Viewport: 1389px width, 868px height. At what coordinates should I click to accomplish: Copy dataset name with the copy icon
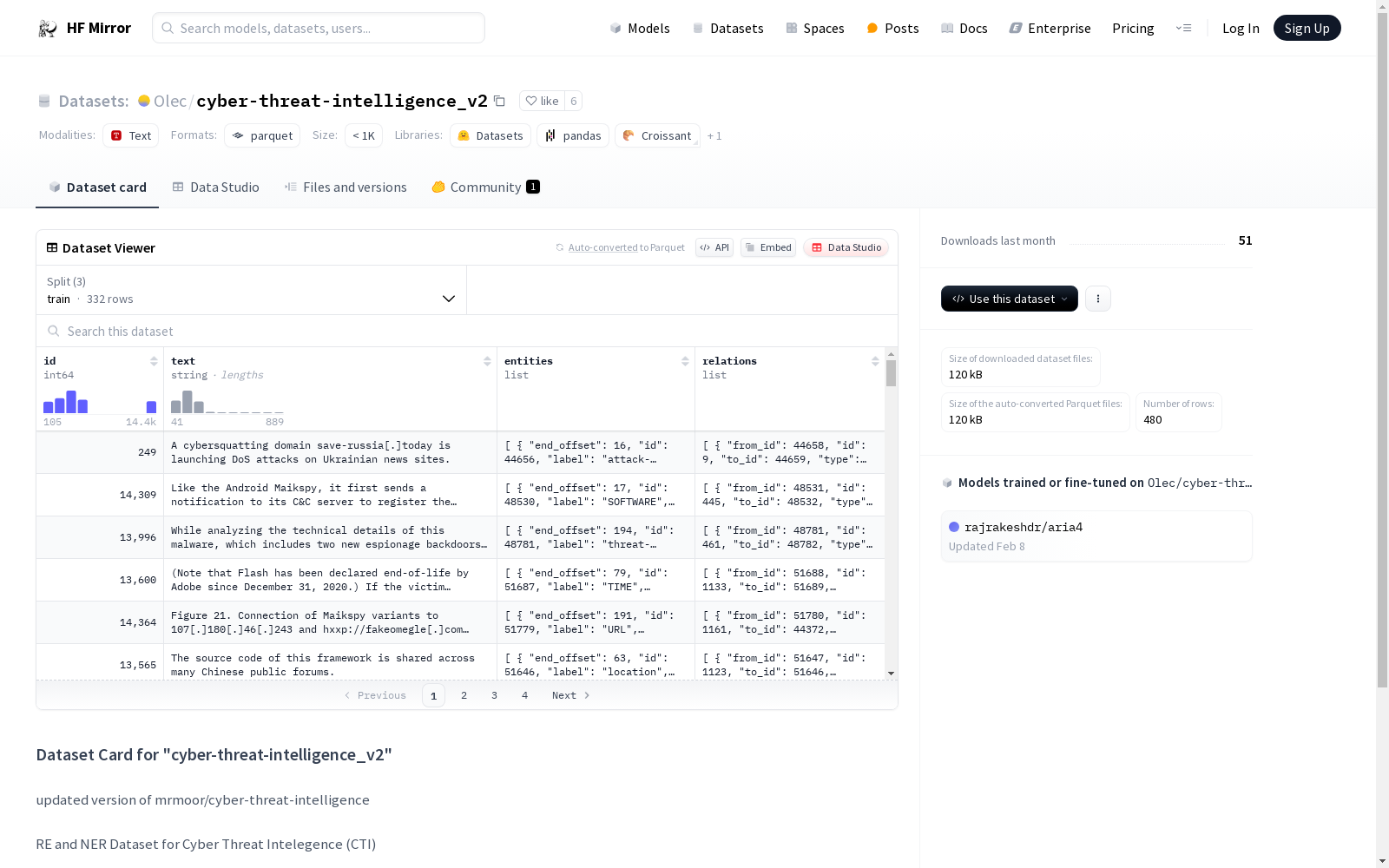point(499,101)
